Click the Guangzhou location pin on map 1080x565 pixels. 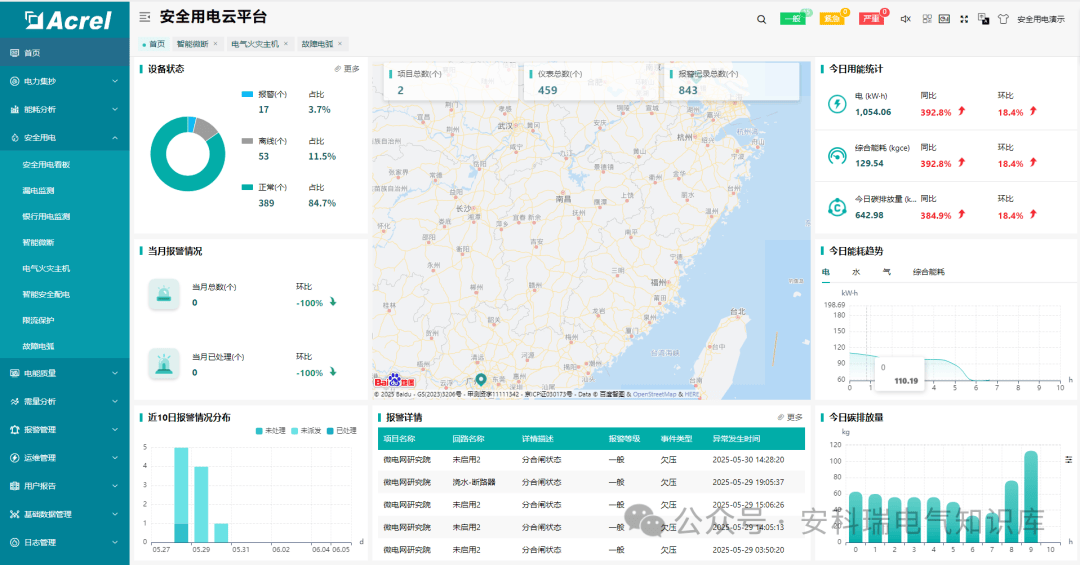[481, 379]
